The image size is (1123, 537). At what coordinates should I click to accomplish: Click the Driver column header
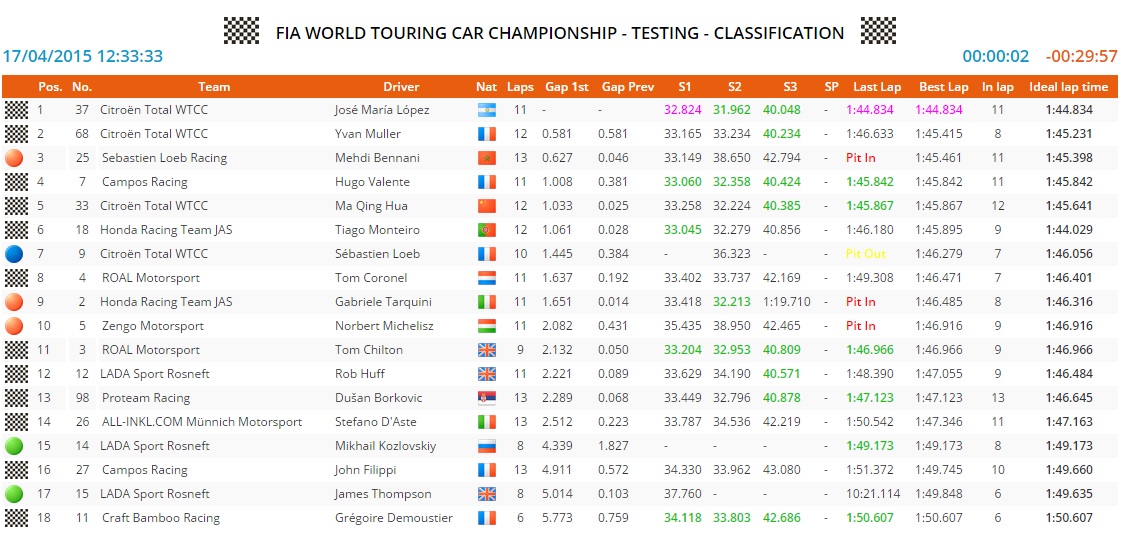tap(401, 87)
